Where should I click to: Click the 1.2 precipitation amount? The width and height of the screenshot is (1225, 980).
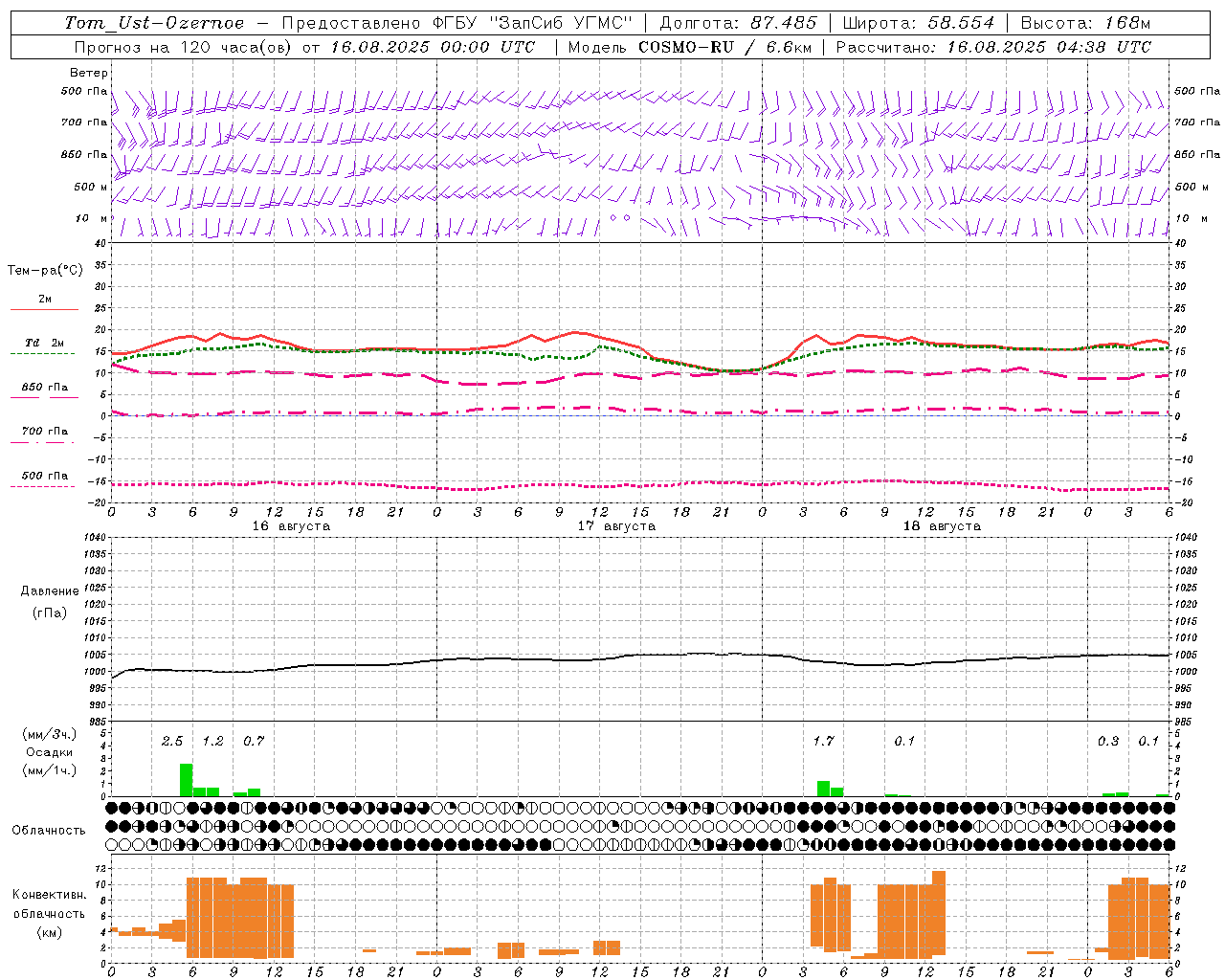pyautogui.click(x=212, y=742)
